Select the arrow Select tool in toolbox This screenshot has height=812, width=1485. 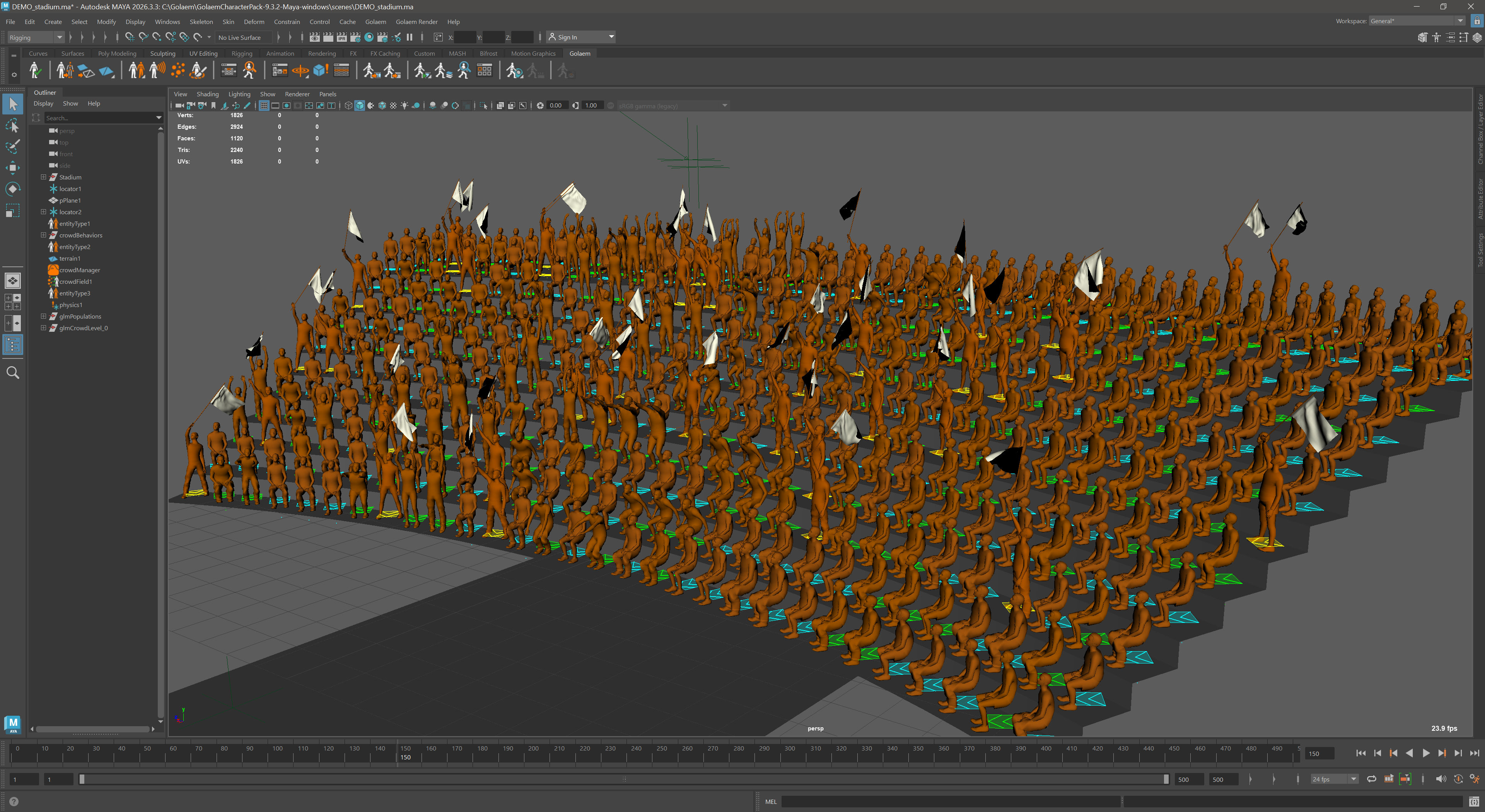pos(13,104)
